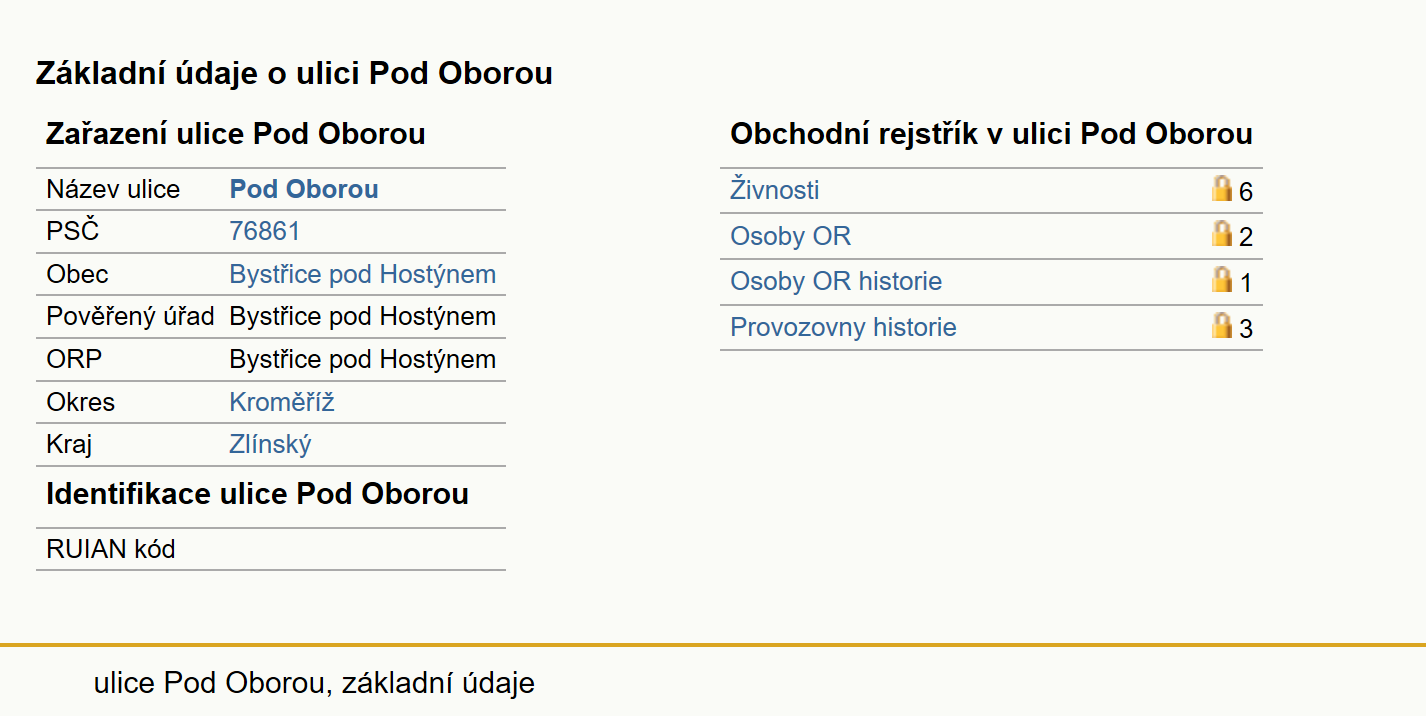Click lock icon in Osoby OR historie row

(x=1221, y=279)
